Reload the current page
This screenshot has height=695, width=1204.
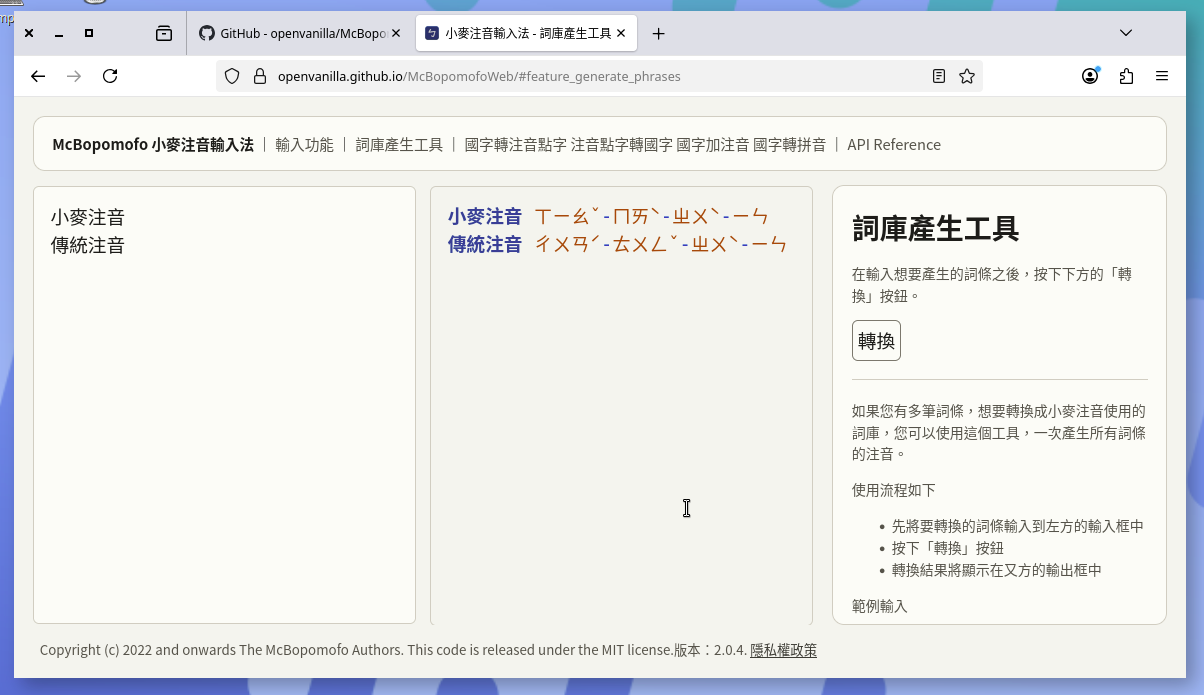pos(111,76)
